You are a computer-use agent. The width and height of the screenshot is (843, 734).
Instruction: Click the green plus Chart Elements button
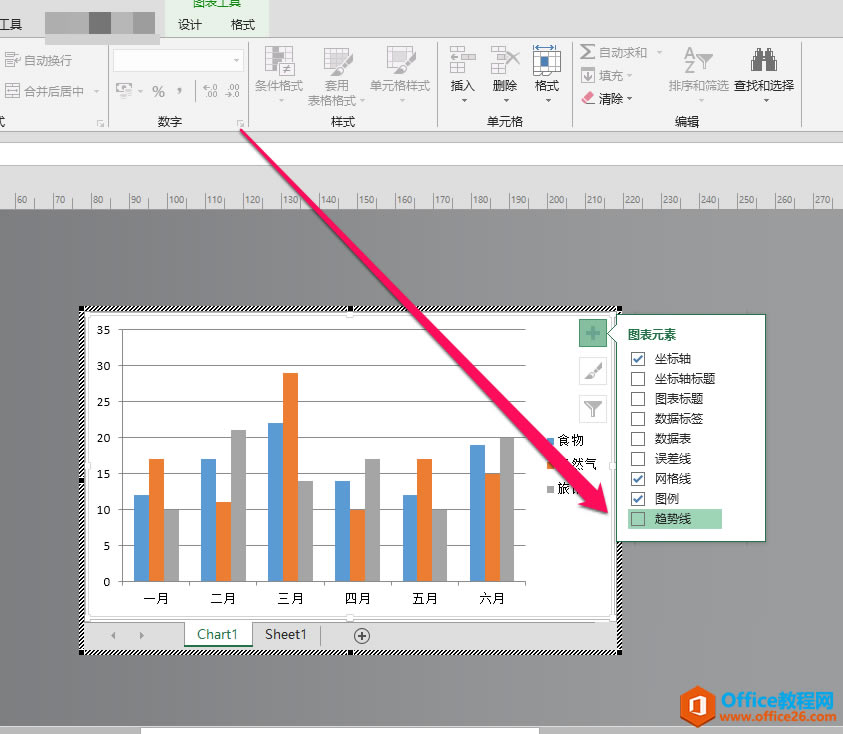point(593,333)
